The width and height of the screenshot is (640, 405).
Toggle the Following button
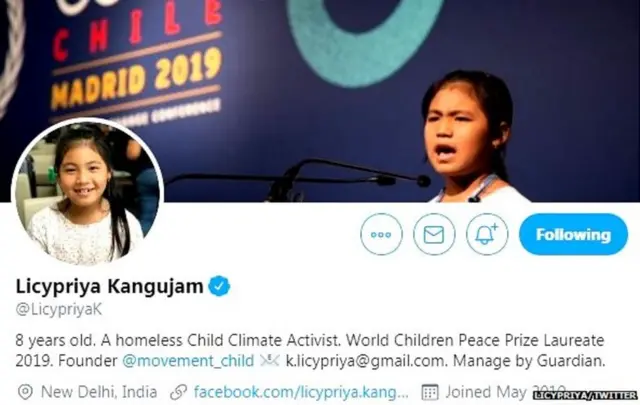coord(573,234)
